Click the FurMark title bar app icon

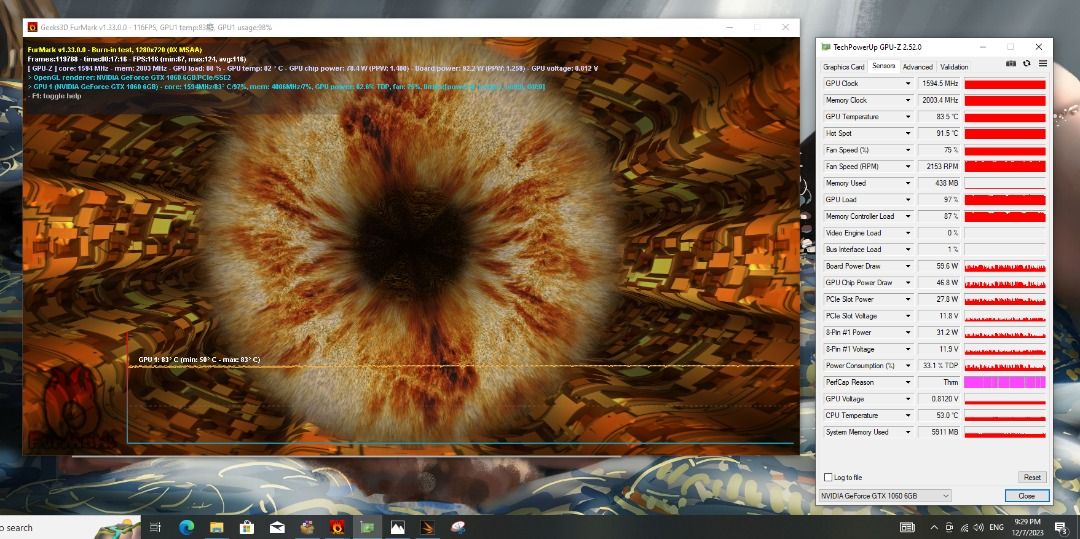click(x=32, y=28)
